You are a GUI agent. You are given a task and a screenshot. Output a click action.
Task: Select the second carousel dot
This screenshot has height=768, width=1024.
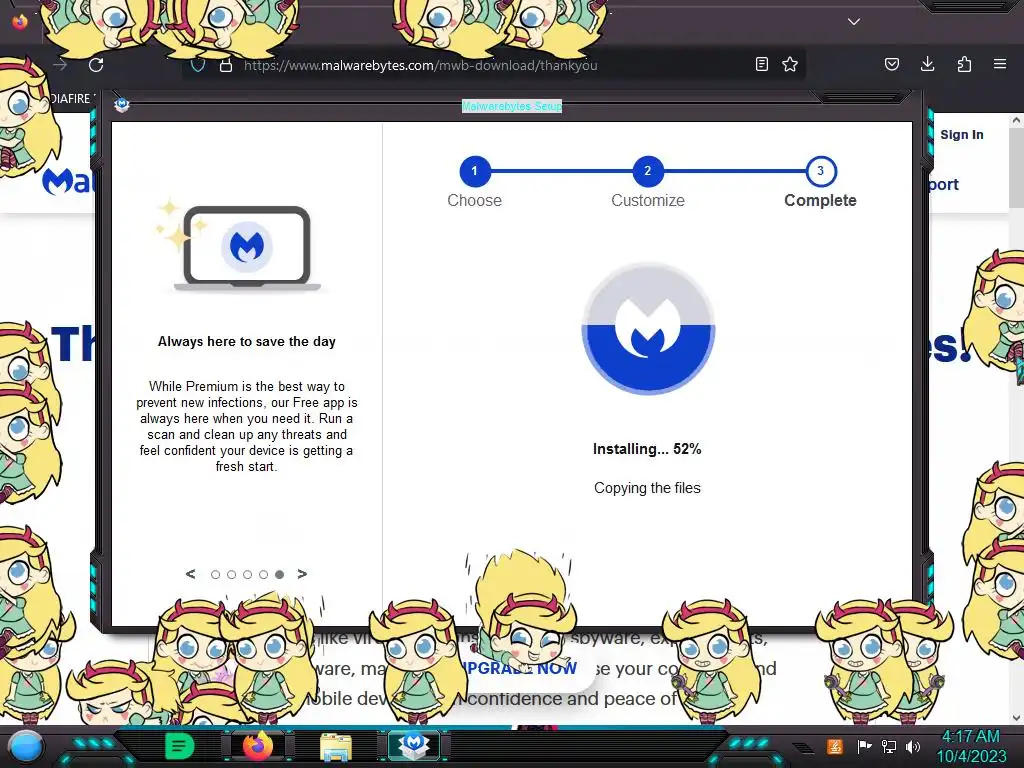click(x=231, y=575)
